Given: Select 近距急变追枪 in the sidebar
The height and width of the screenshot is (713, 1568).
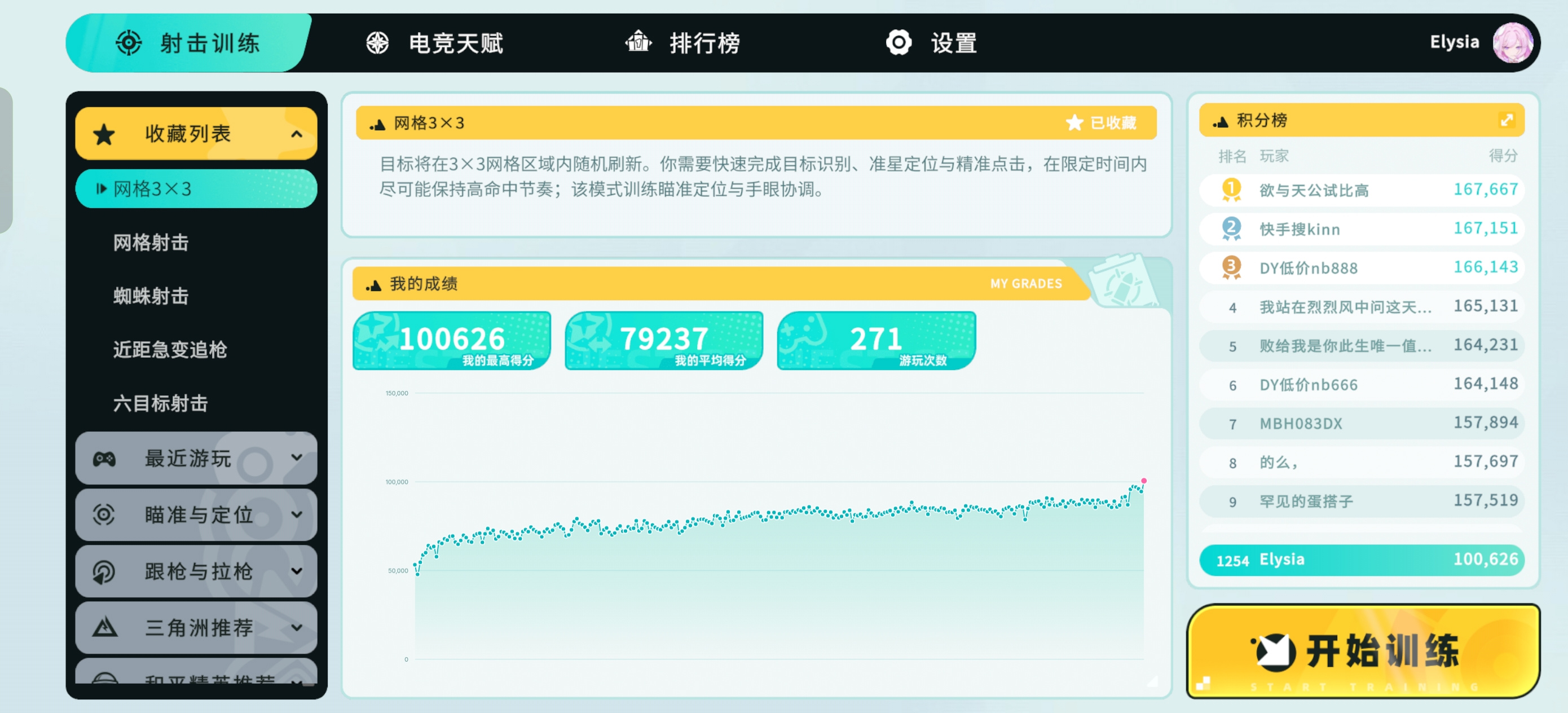Looking at the screenshot, I should [x=170, y=350].
